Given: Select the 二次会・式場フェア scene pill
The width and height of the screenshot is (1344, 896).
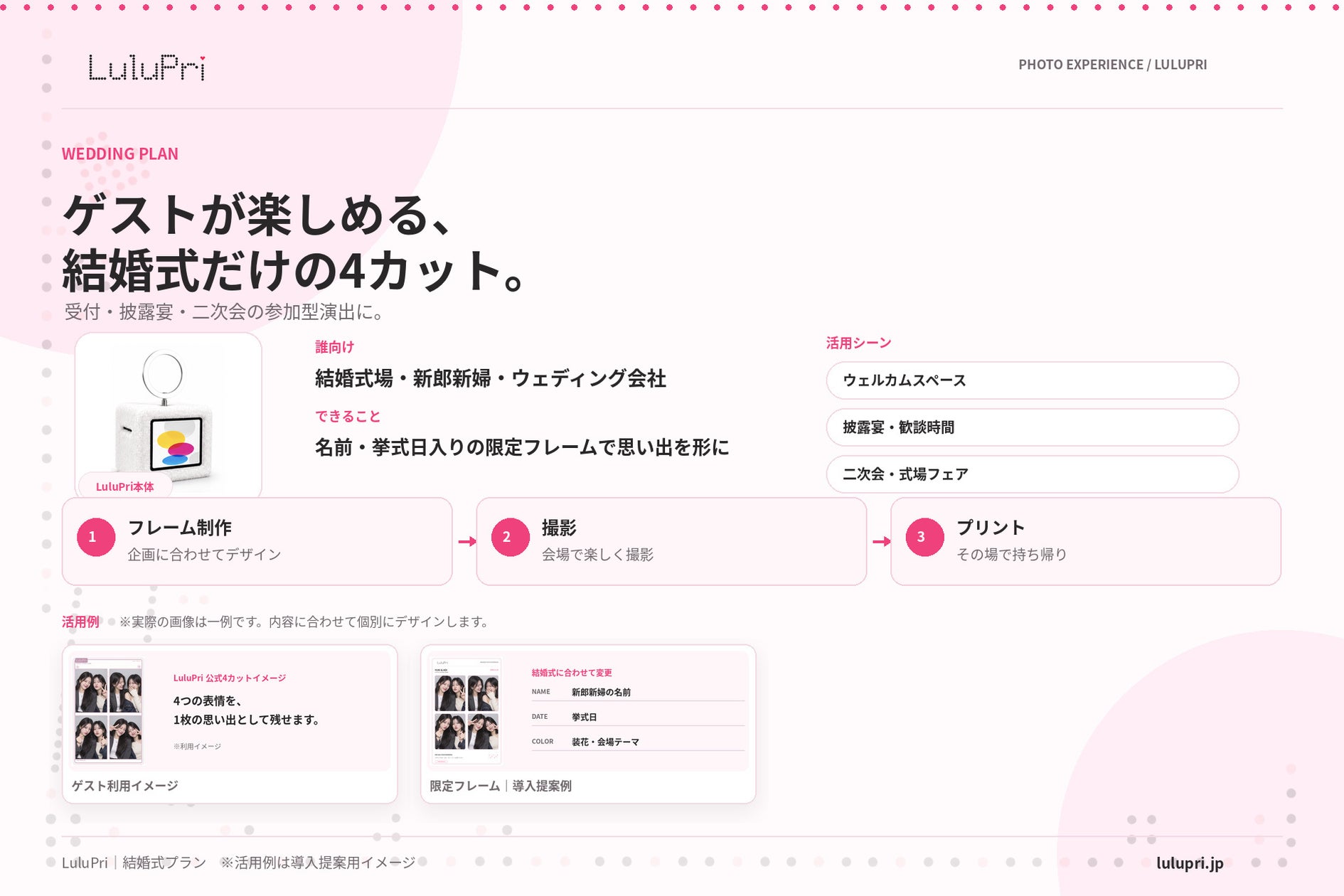Looking at the screenshot, I should click(x=1033, y=474).
